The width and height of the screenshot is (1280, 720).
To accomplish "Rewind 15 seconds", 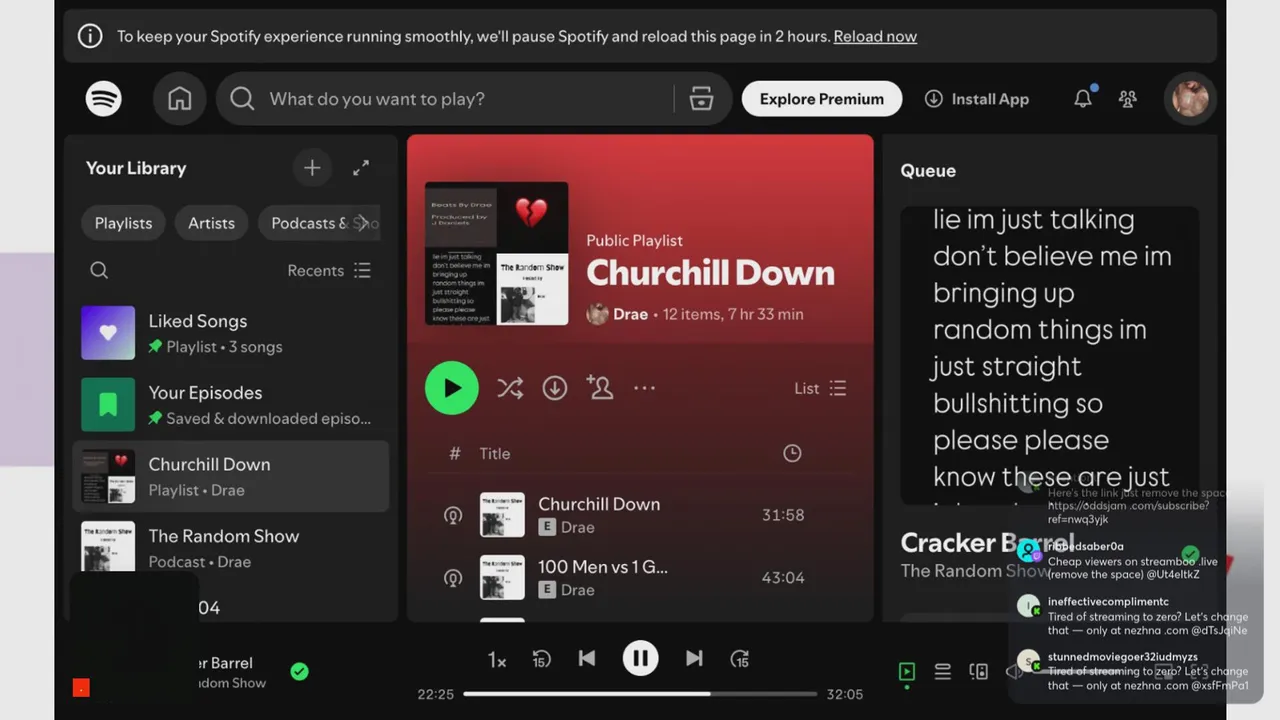I will pos(541,658).
